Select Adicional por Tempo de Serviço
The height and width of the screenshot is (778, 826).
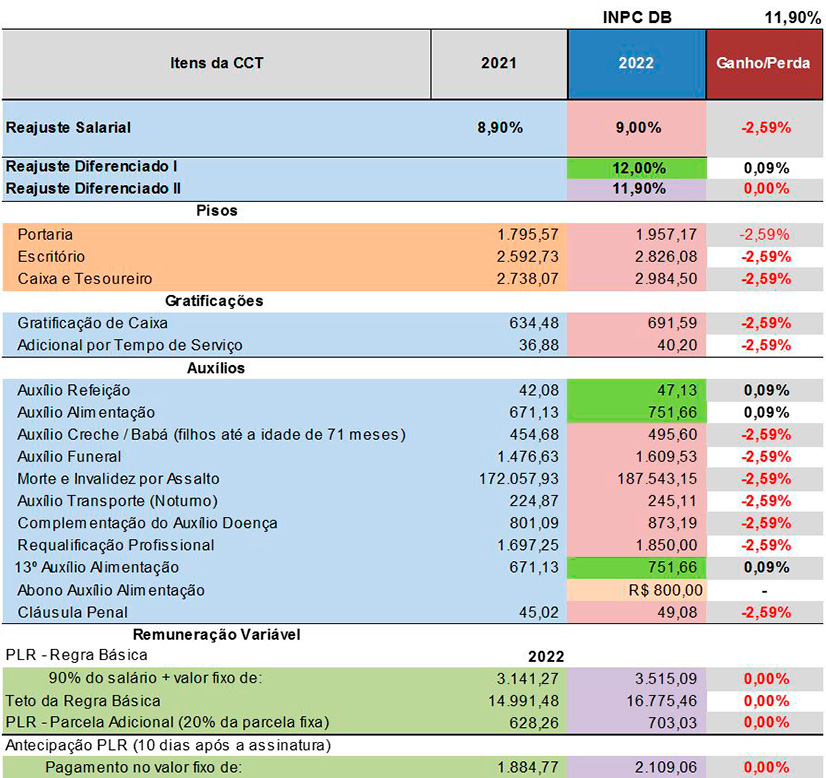click(x=130, y=345)
